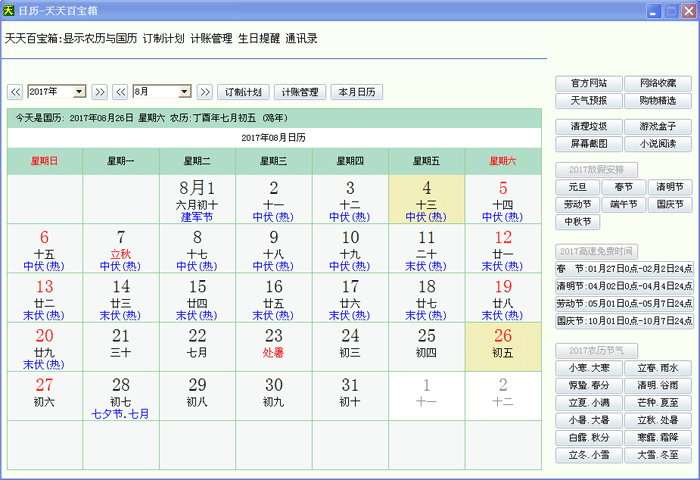Click the 国庆节 holiday button

tap(669, 204)
